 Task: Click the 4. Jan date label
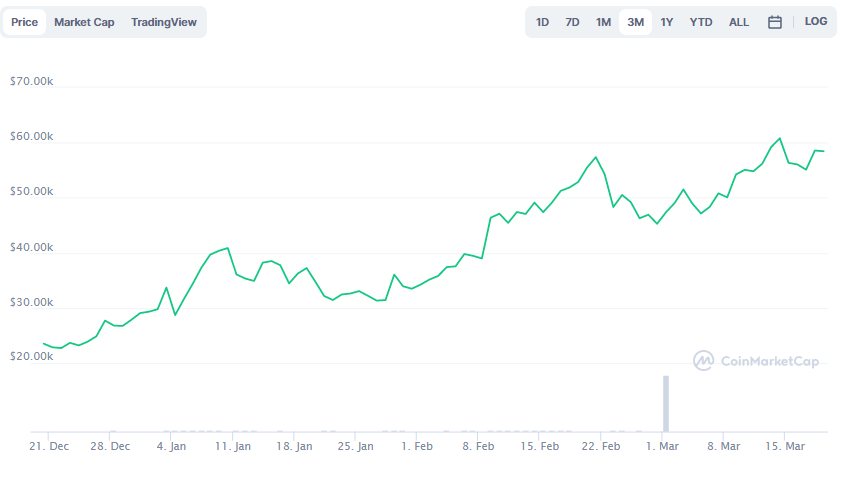(x=171, y=446)
